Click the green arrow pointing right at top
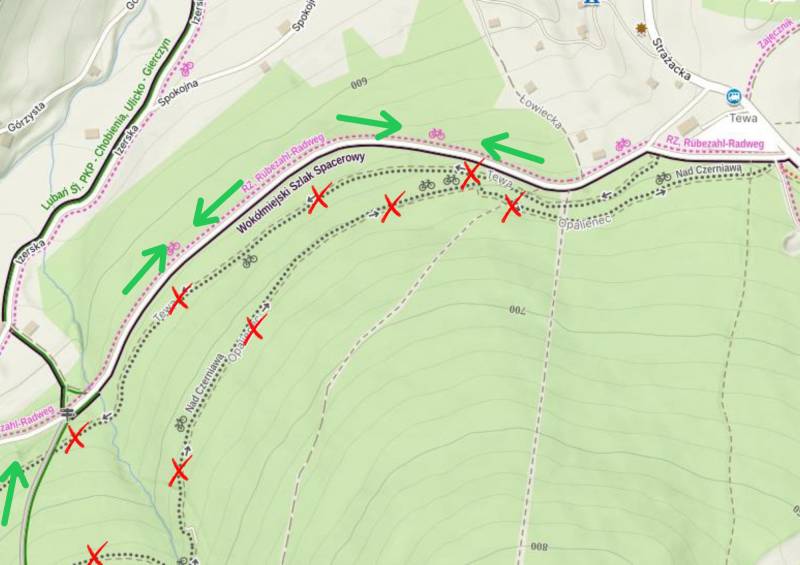This screenshot has height=565, width=800. tap(370, 125)
